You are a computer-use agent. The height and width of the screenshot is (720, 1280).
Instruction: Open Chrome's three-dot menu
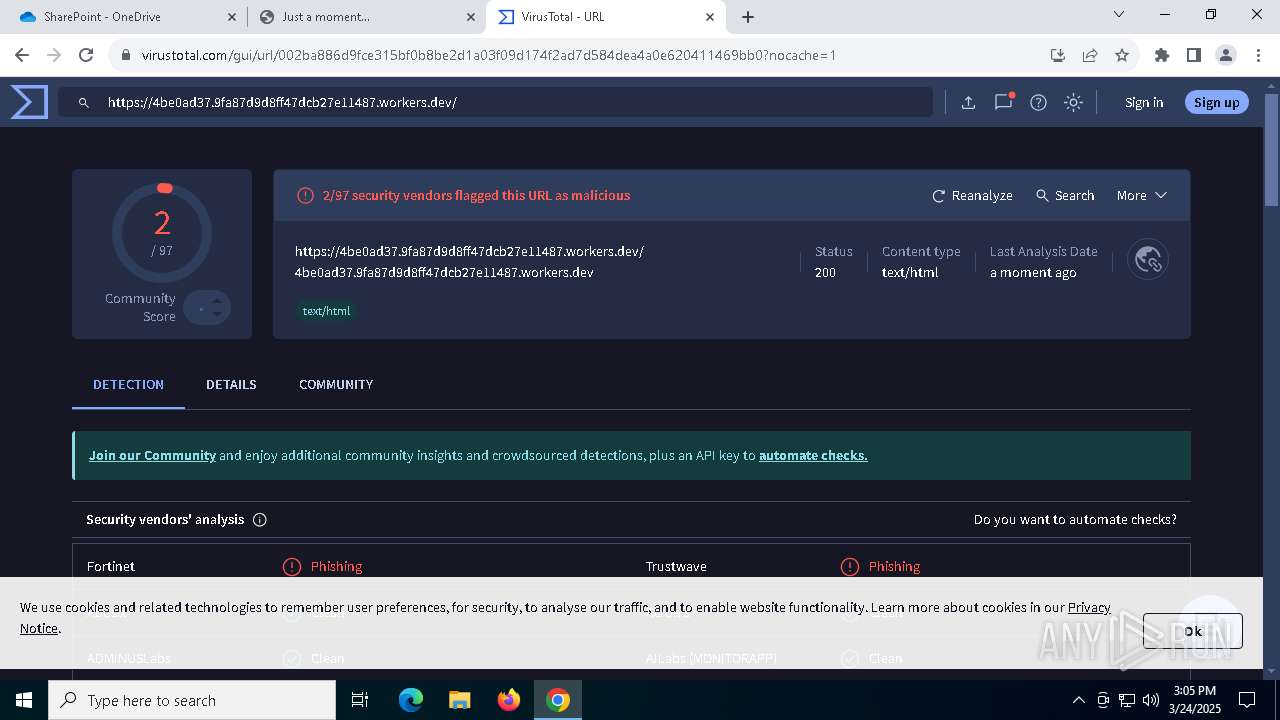(1258, 55)
